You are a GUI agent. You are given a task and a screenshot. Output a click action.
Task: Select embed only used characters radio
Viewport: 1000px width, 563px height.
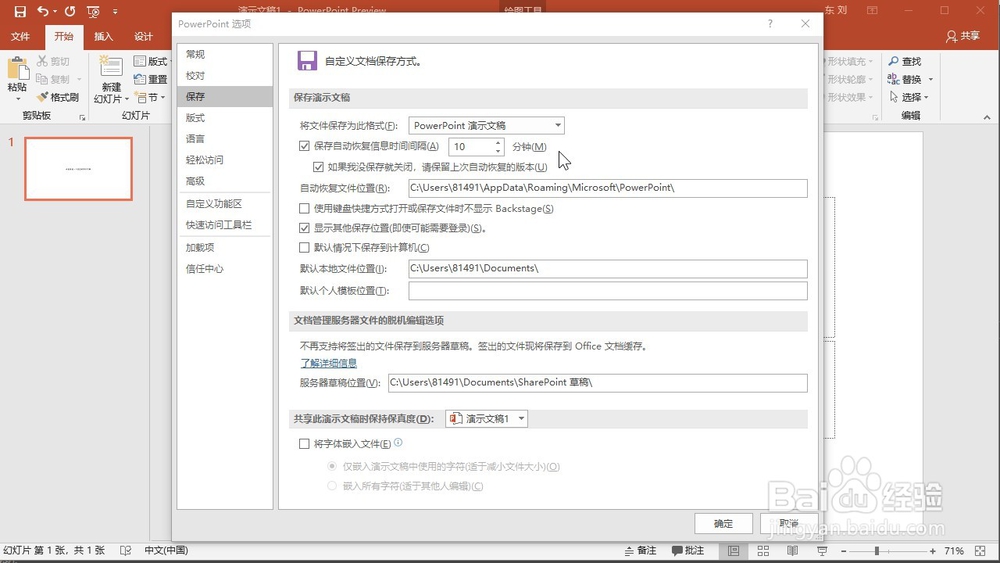(x=332, y=466)
